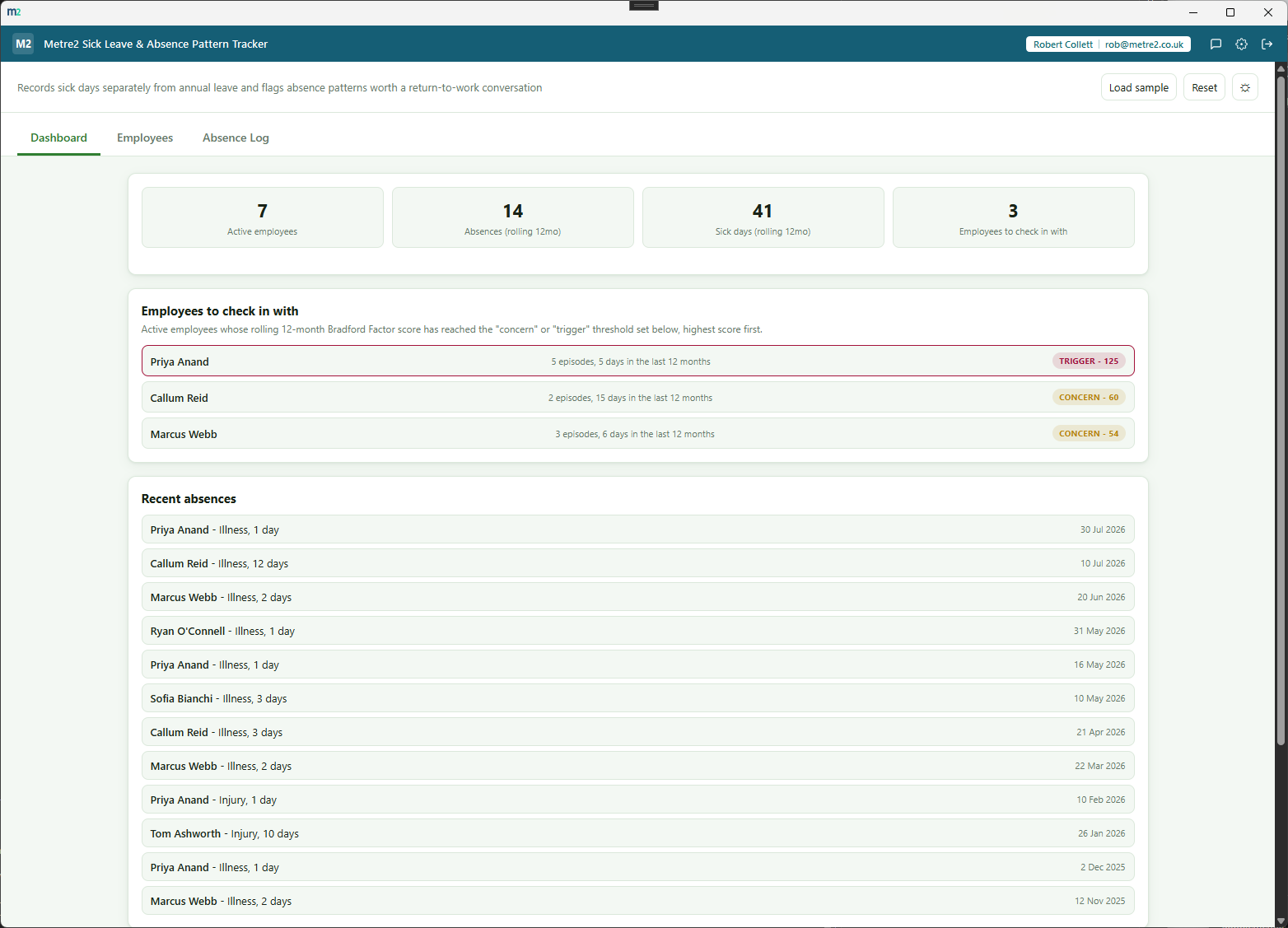
Task: Select Callum Reid check-in row
Action: pos(638,397)
